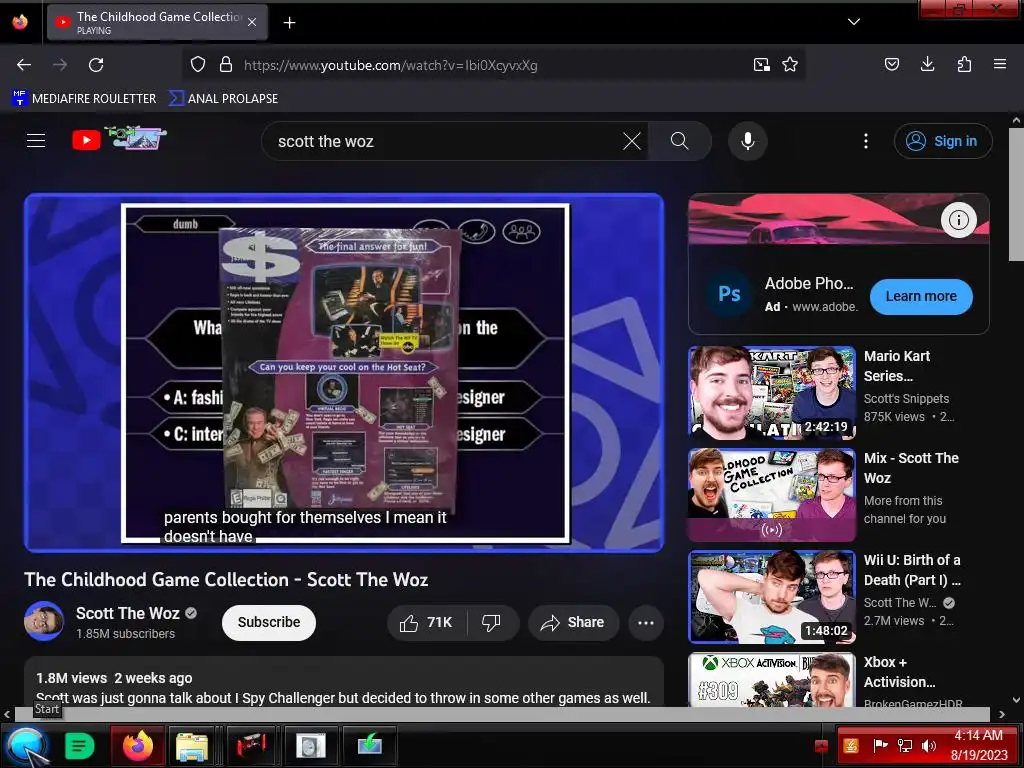Open picture-in-picture from address bar icon
This screenshot has height=768, width=1024.
coord(761,65)
